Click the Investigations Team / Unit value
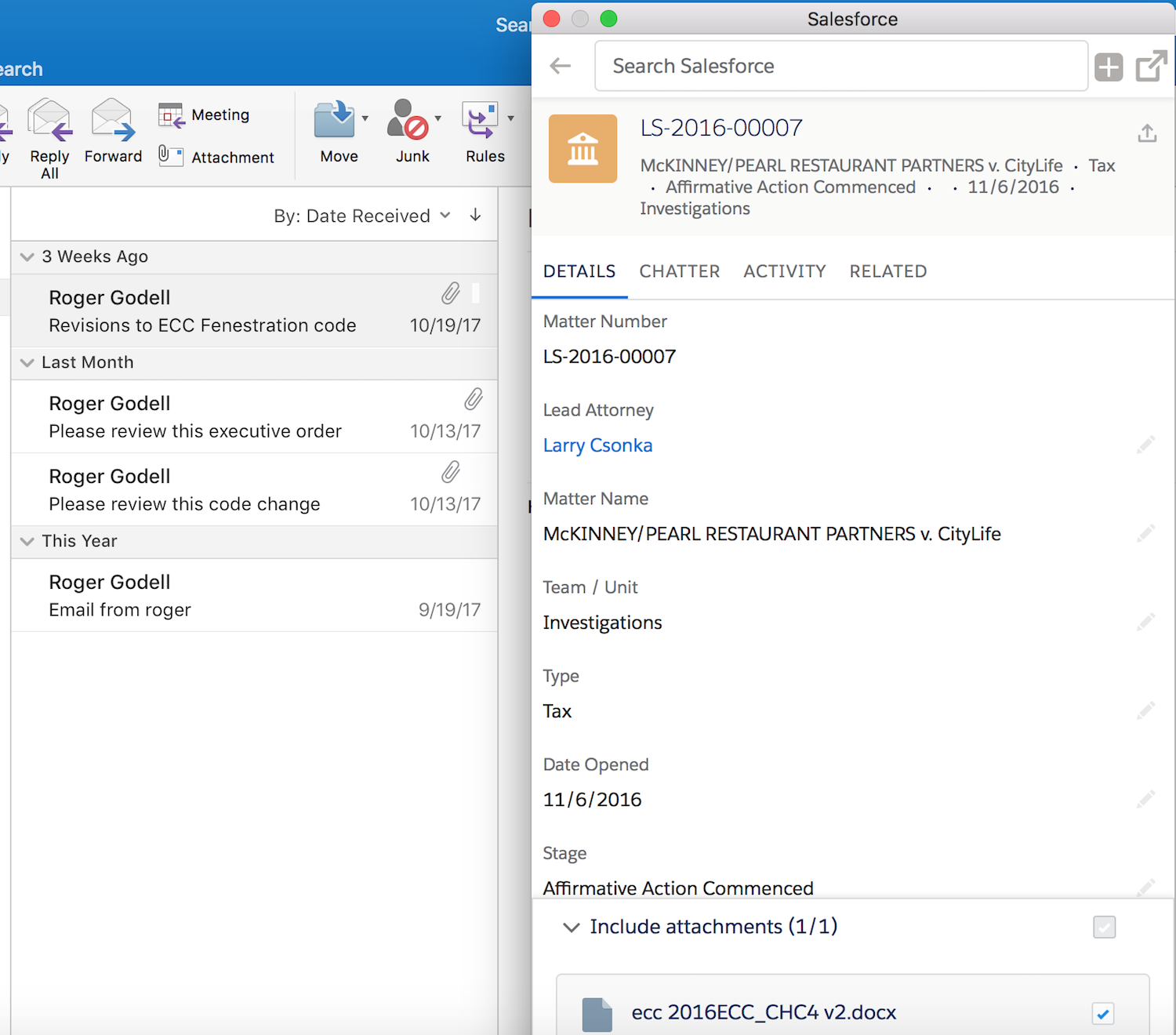The height and width of the screenshot is (1035, 1176). point(602,623)
